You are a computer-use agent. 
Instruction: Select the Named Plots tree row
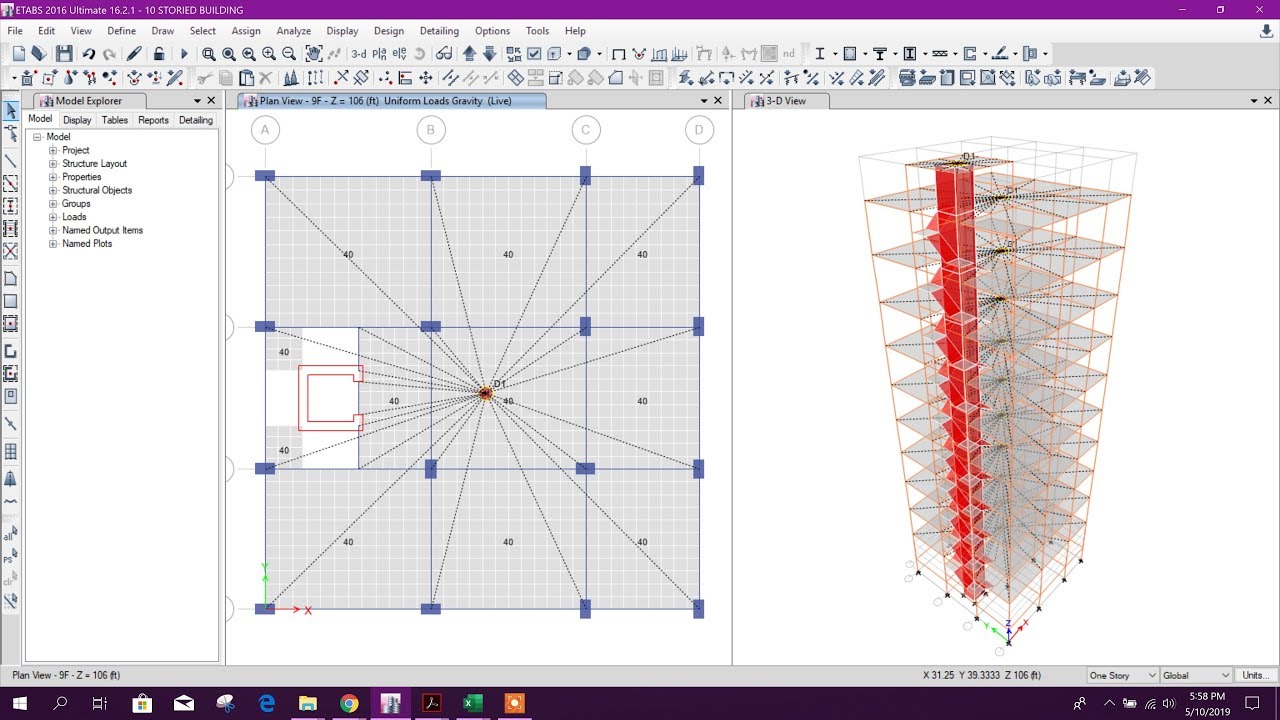click(x=87, y=244)
